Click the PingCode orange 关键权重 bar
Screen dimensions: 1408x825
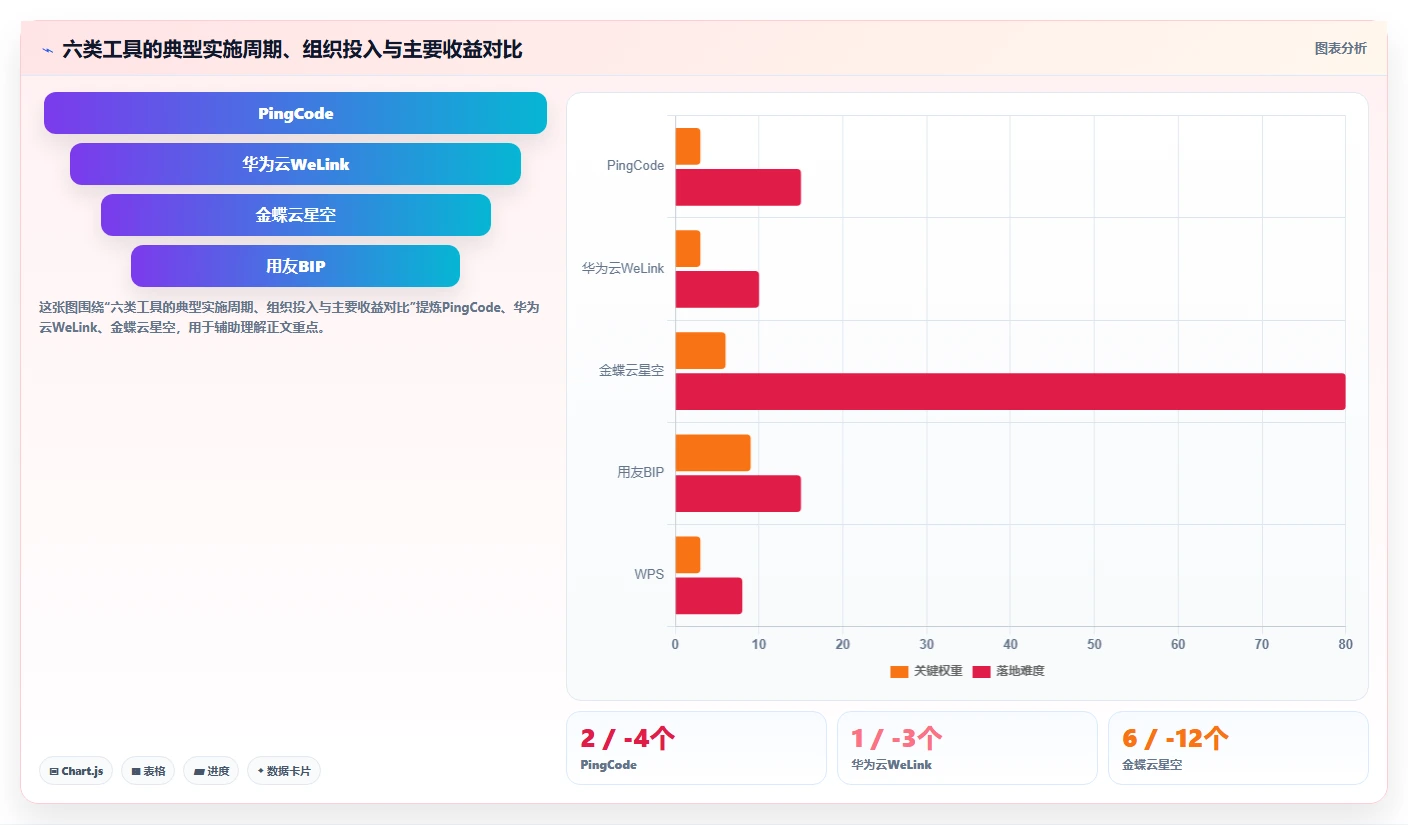click(x=688, y=146)
